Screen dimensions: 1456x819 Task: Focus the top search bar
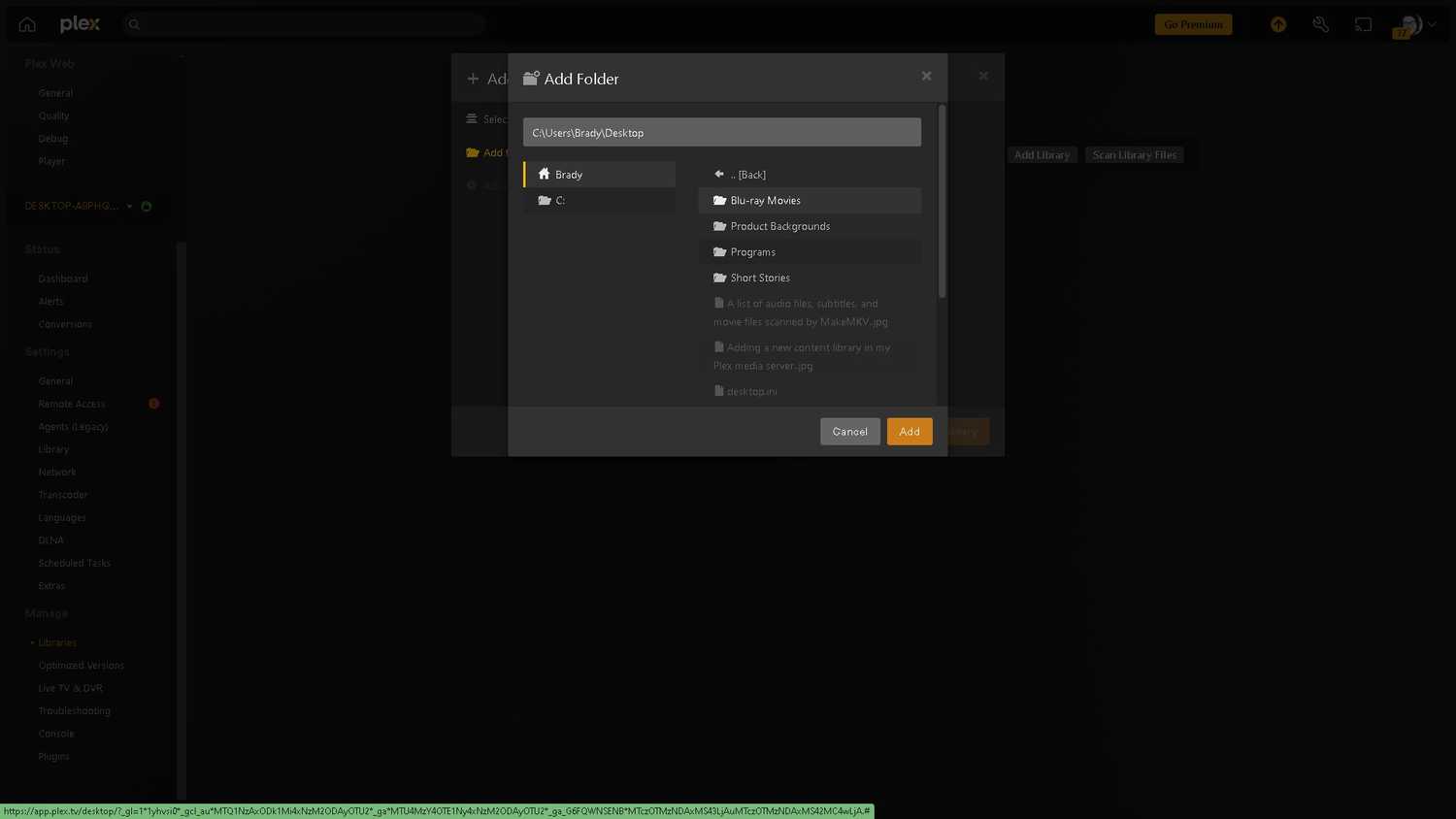point(304,24)
